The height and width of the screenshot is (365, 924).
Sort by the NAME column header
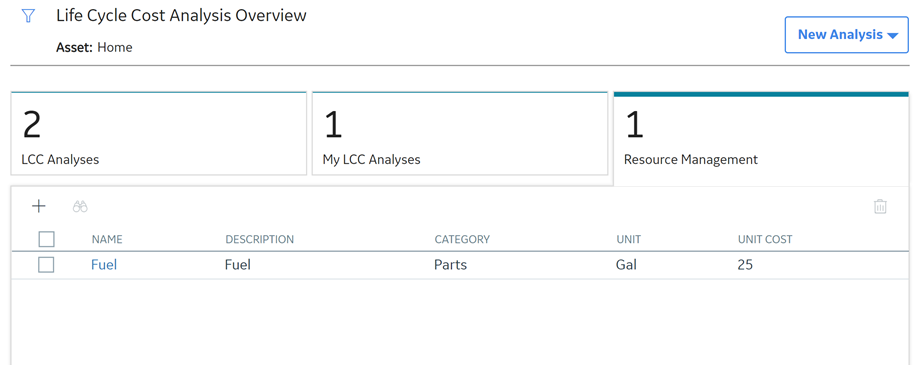[107, 239]
